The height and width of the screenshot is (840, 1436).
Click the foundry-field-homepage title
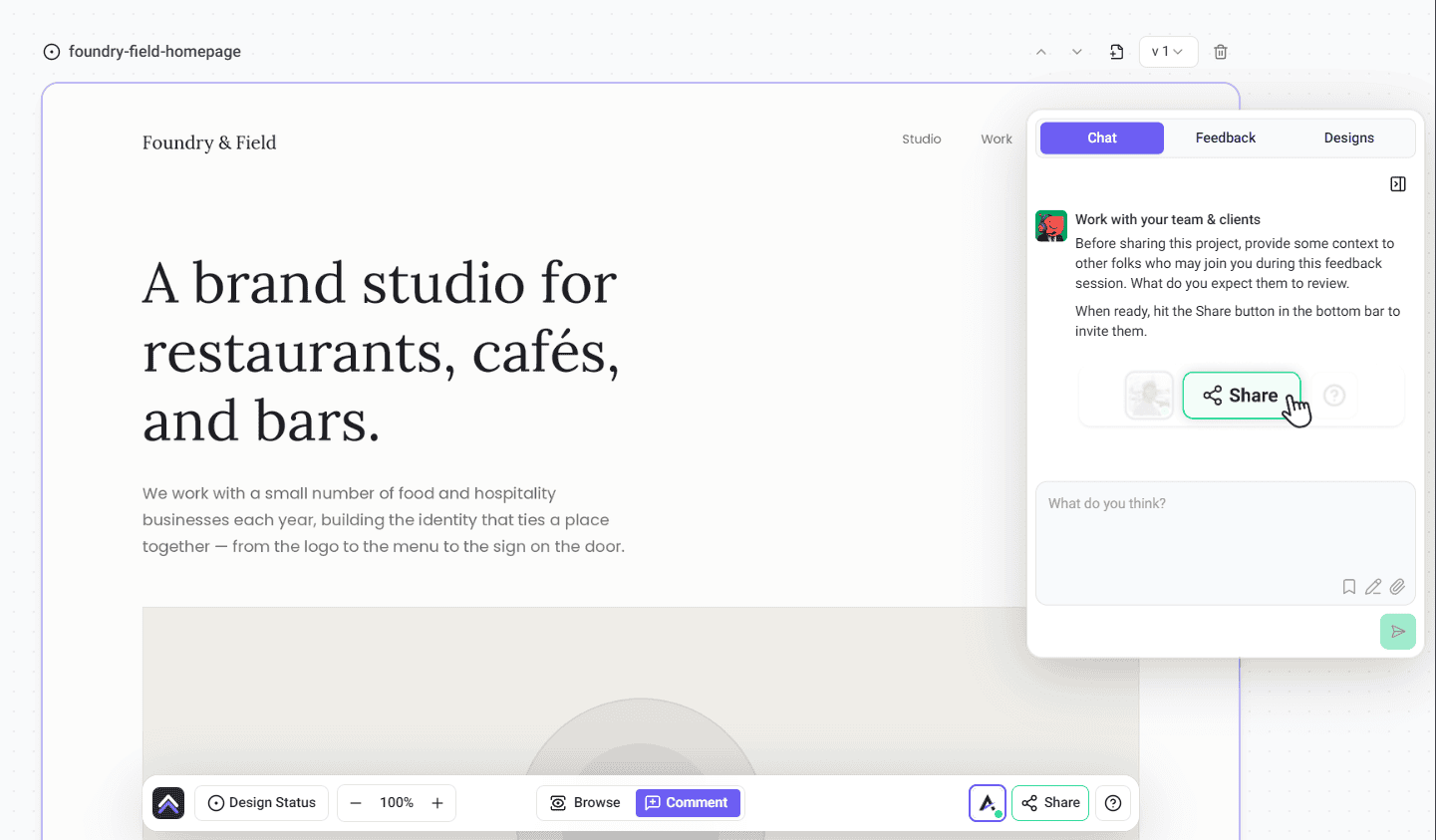154,52
